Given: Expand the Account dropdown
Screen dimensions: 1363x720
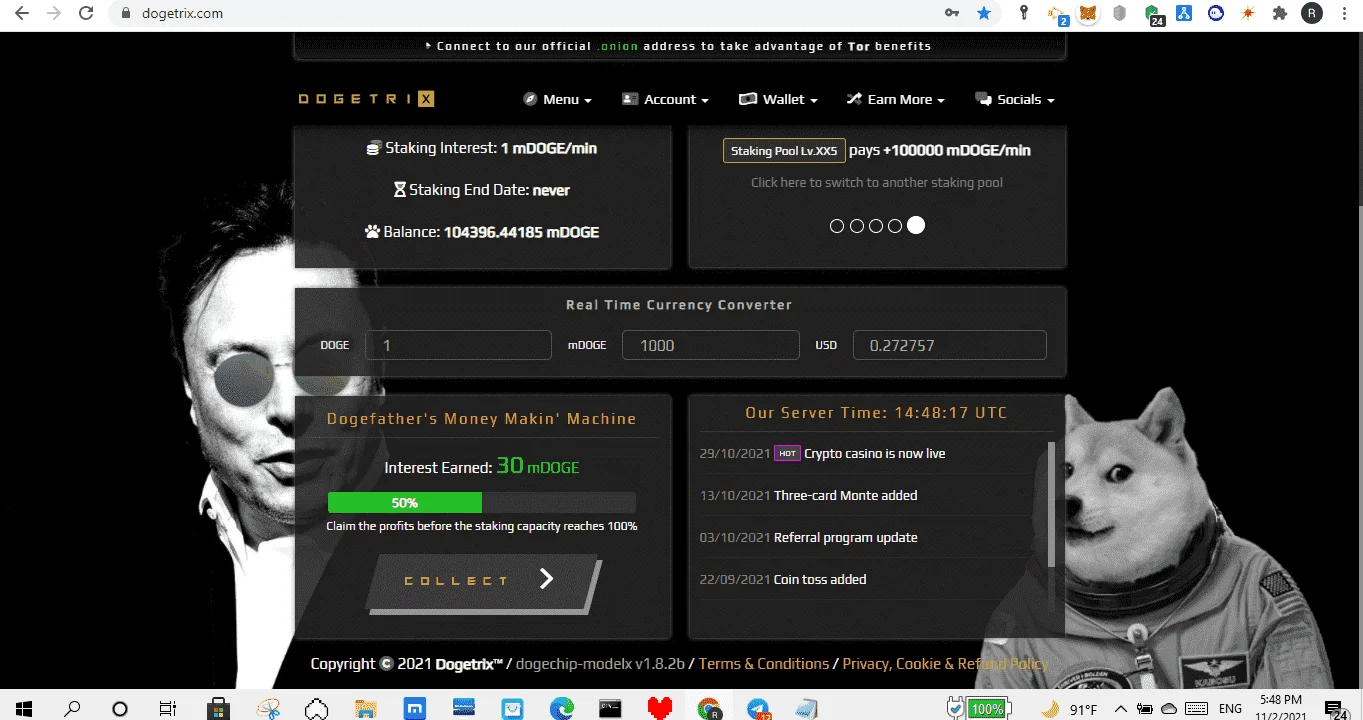Looking at the screenshot, I should point(665,99).
